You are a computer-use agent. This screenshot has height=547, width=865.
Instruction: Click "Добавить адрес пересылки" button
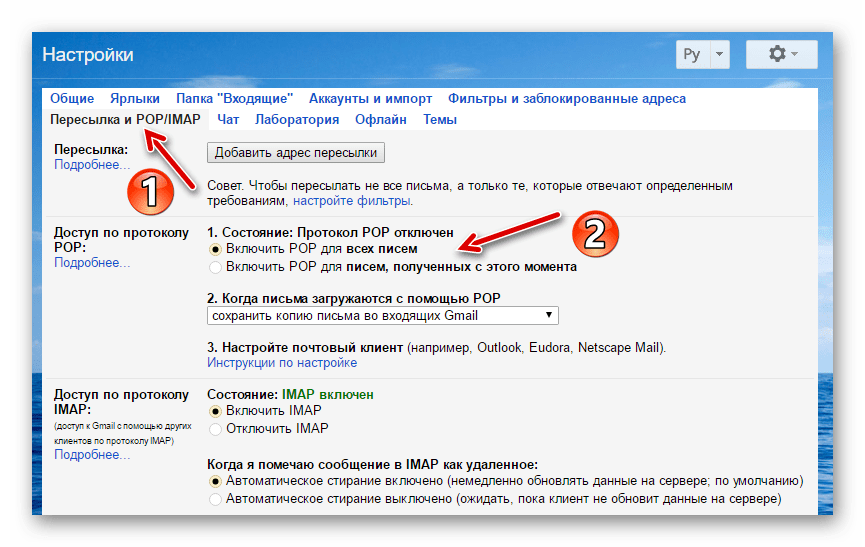pyautogui.click(x=295, y=153)
